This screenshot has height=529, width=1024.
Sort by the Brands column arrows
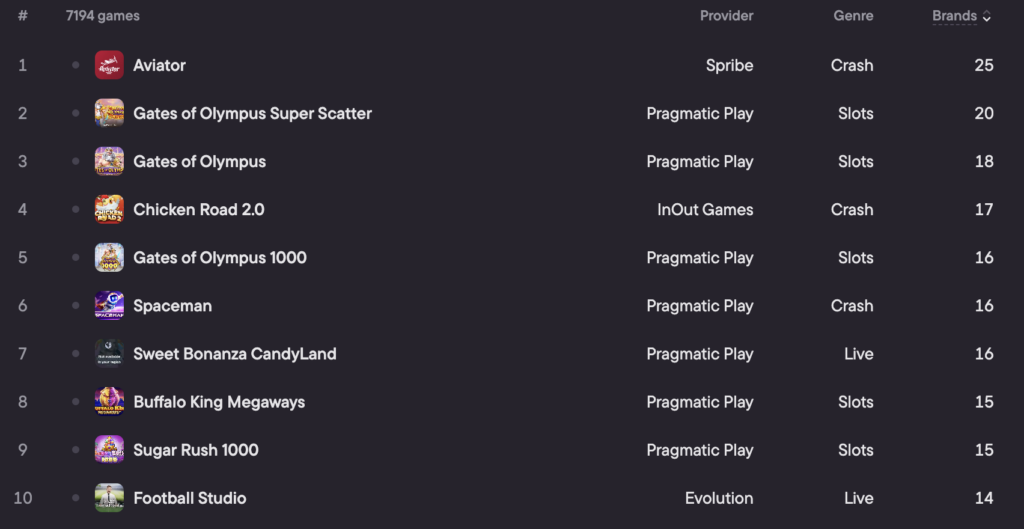987,16
